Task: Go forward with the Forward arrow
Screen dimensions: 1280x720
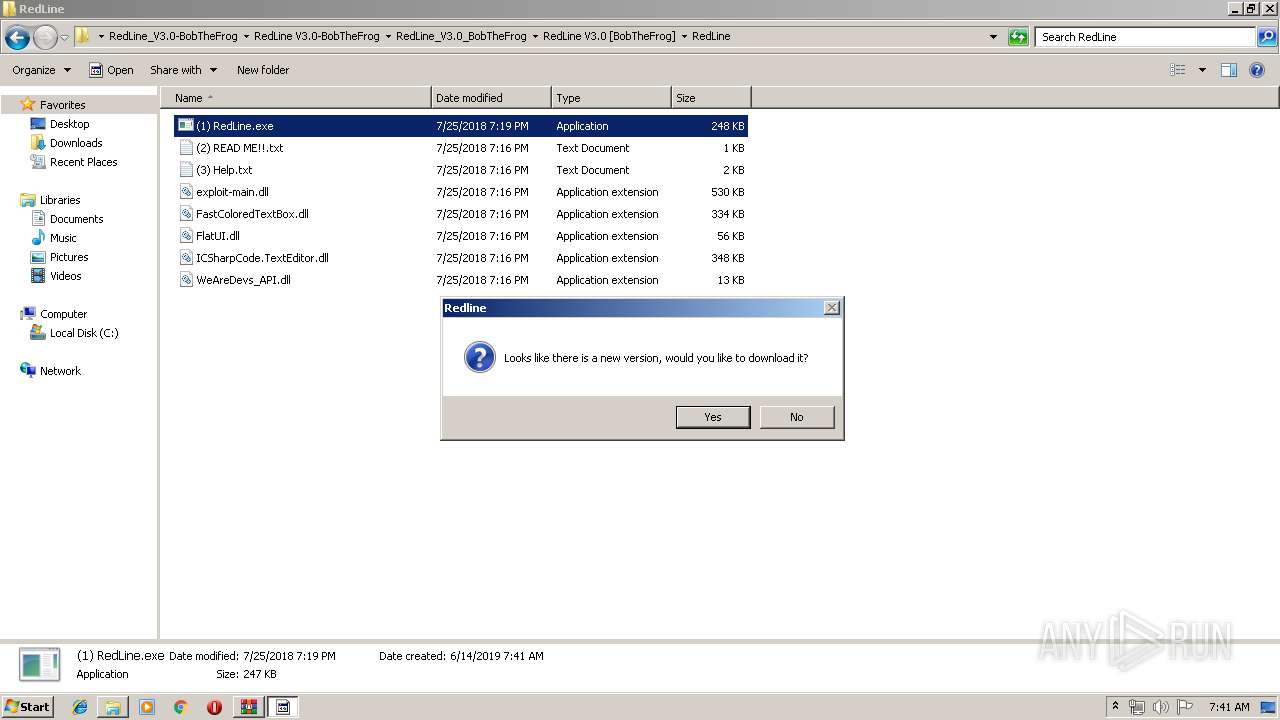Action: click(45, 38)
